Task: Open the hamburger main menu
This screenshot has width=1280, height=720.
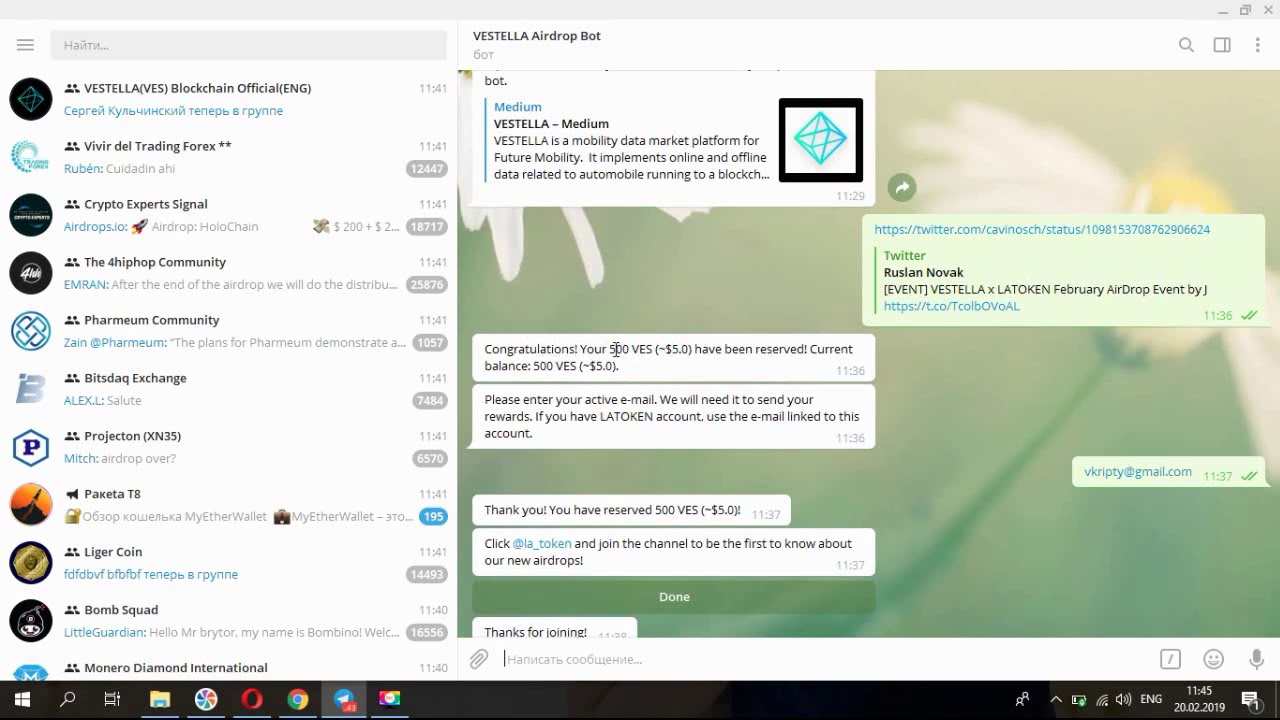Action: (25, 45)
